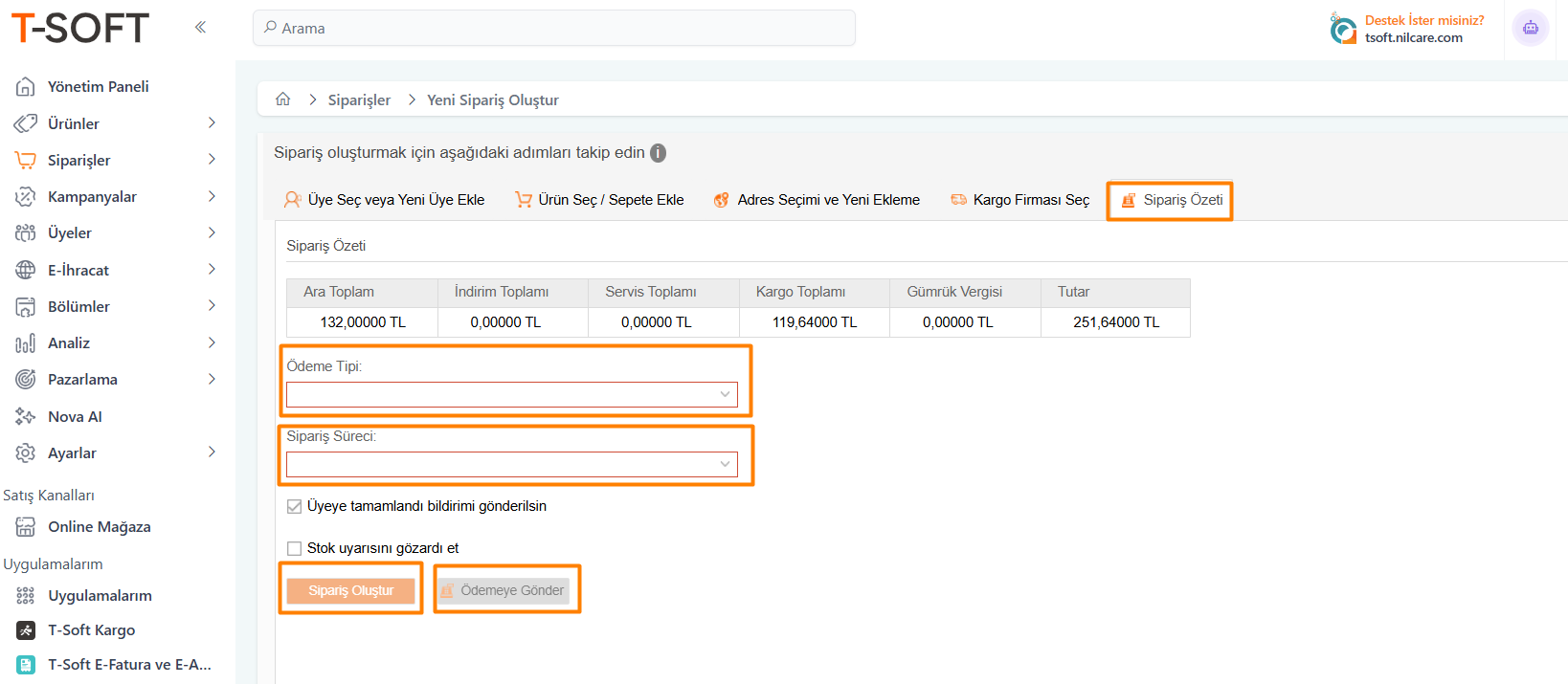1568x684 pixels.
Task: Open 'Yeni Sipariş Oluştur' breadcrumb link
Action: coord(493,99)
